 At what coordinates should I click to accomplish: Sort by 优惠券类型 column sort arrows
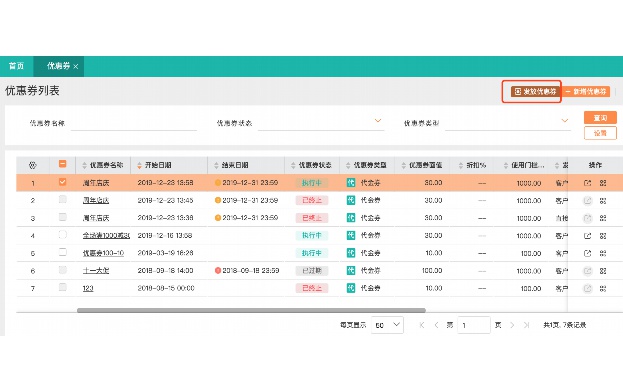click(348, 165)
